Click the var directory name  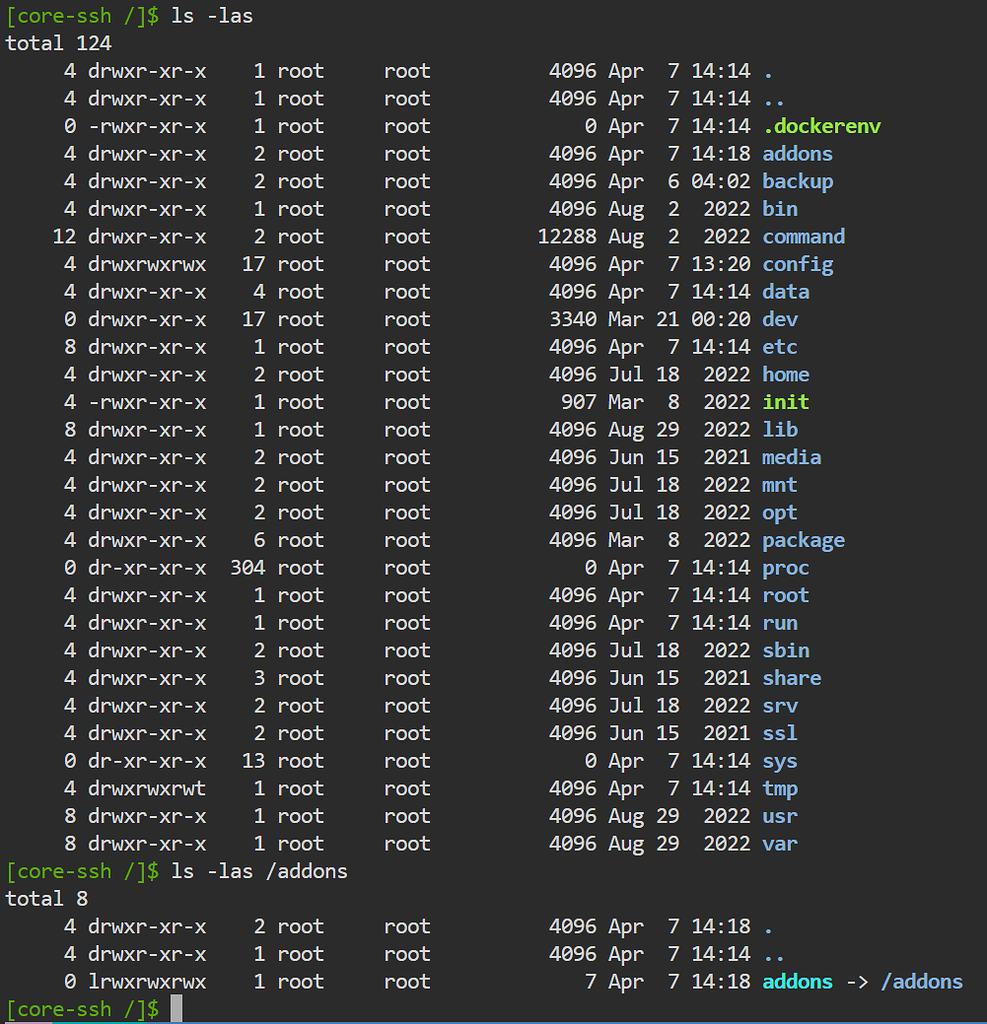click(780, 843)
